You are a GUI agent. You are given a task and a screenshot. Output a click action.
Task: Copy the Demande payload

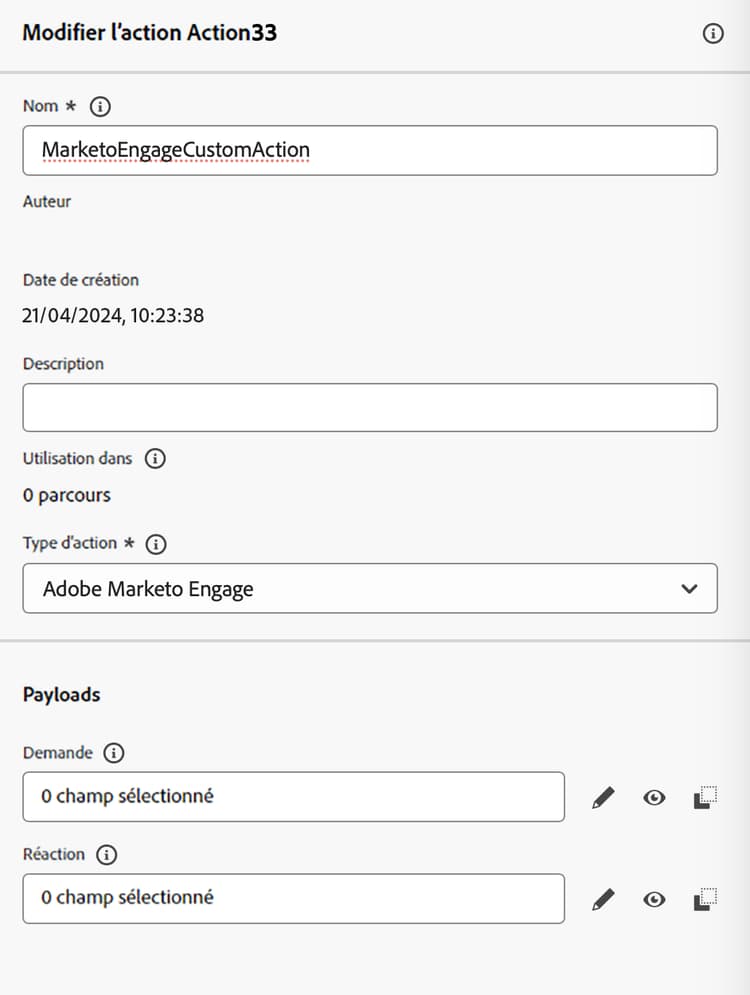pos(705,798)
